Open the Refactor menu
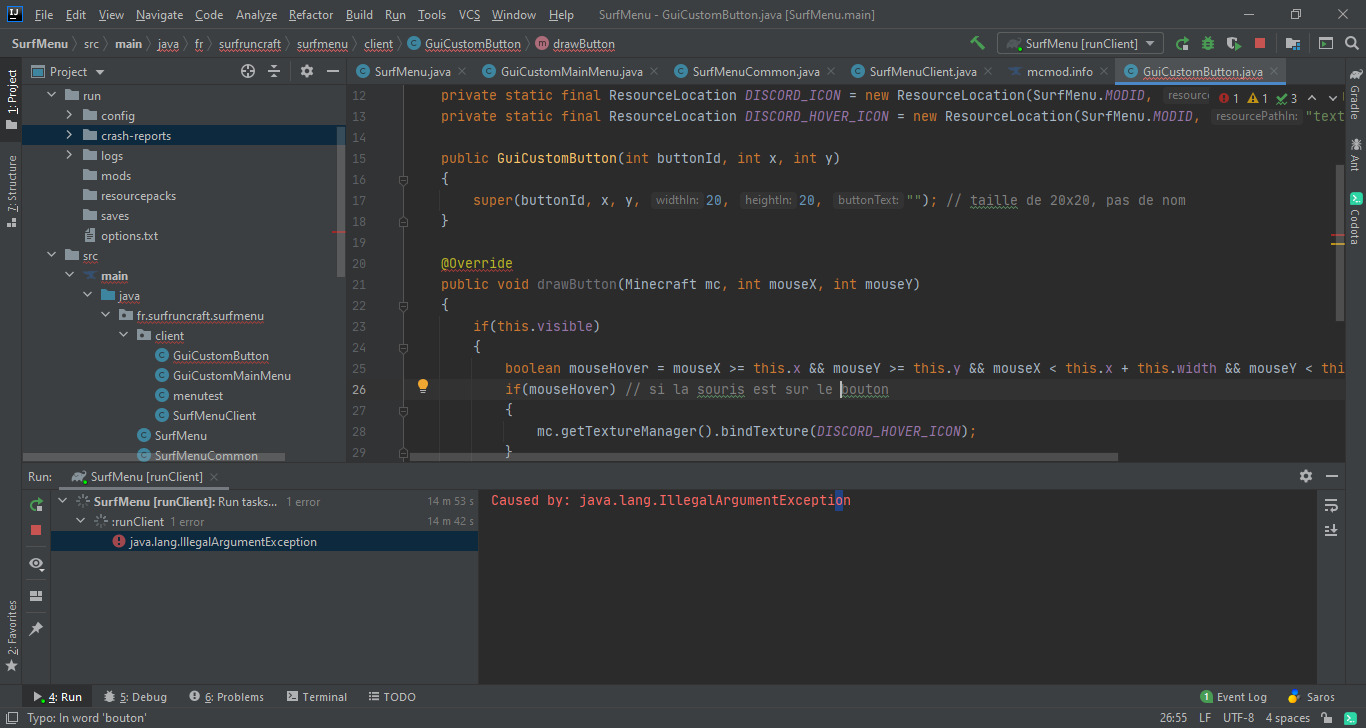The image size is (1366, 728). point(311,15)
